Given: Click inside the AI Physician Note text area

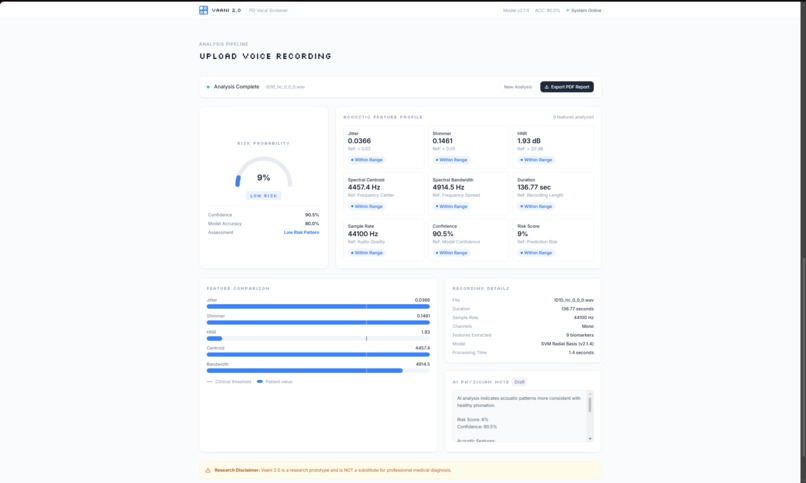Looking at the screenshot, I should pos(519,416).
